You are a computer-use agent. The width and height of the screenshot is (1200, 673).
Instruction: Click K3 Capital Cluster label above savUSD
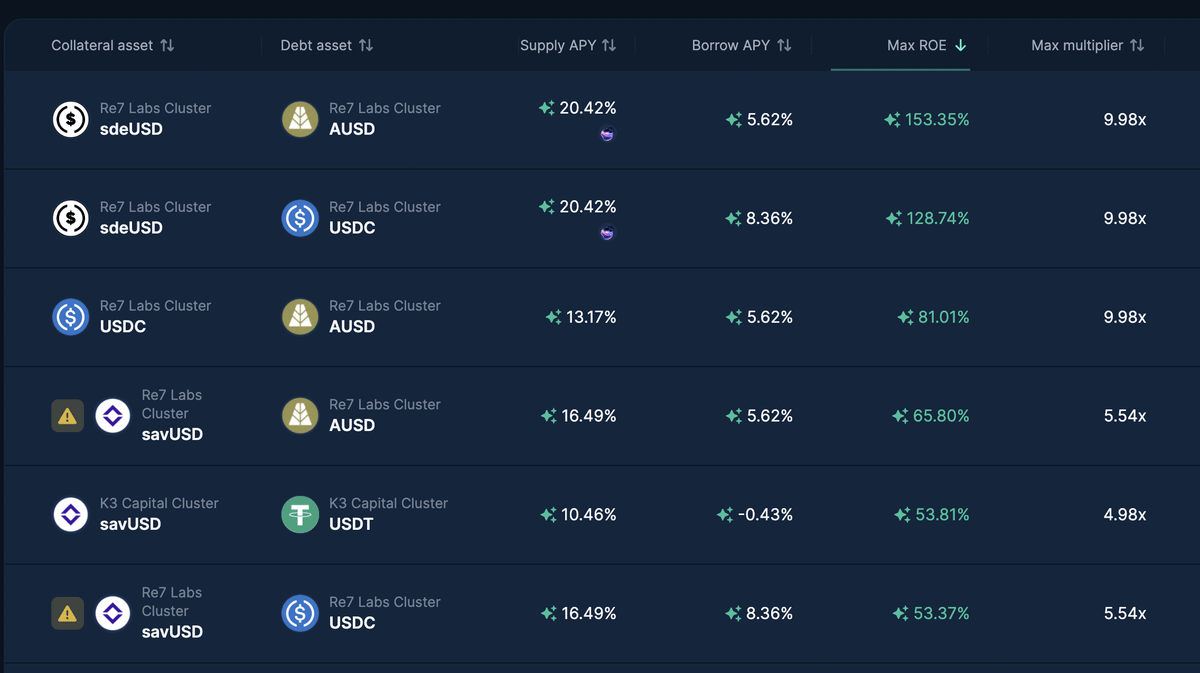click(x=159, y=503)
